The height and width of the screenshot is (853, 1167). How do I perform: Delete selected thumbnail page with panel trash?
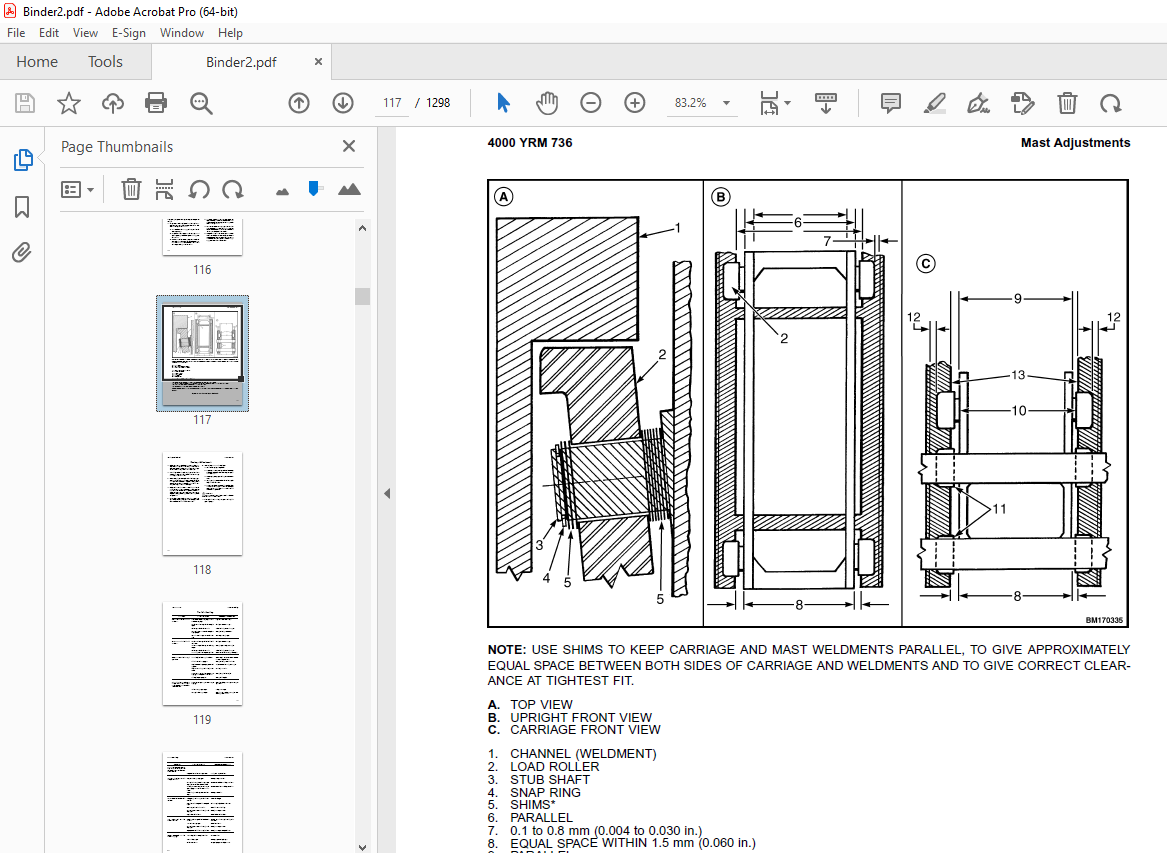[x=131, y=190]
